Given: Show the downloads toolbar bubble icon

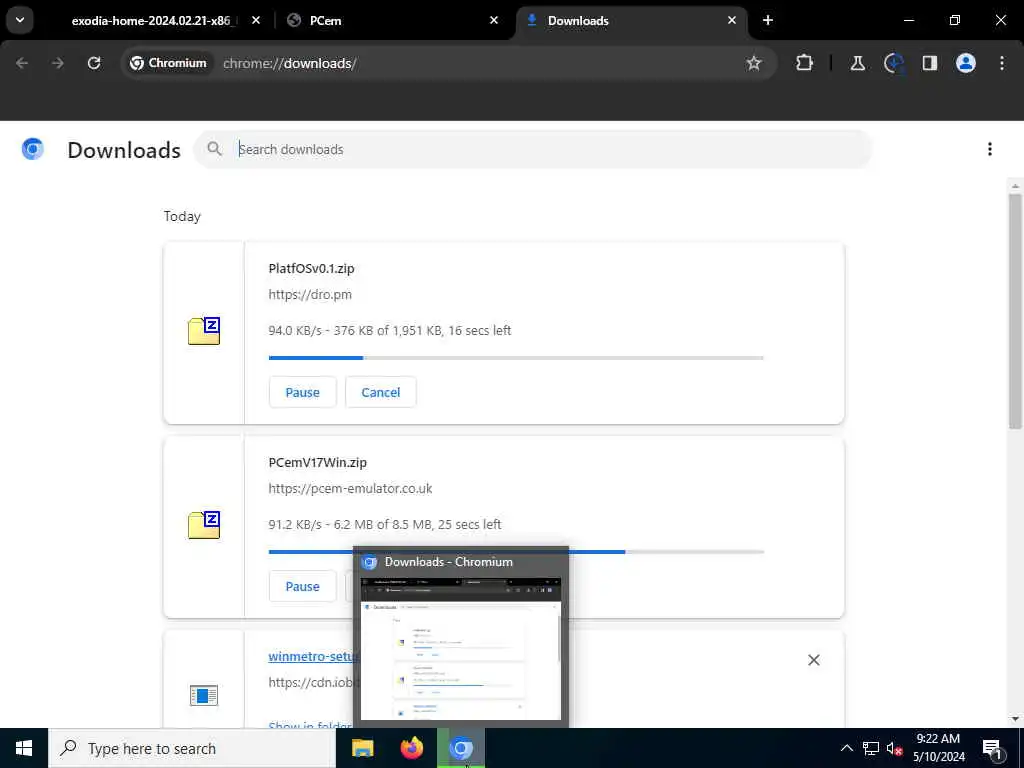Looking at the screenshot, I should pyautogui.click(x=893, y=63).
